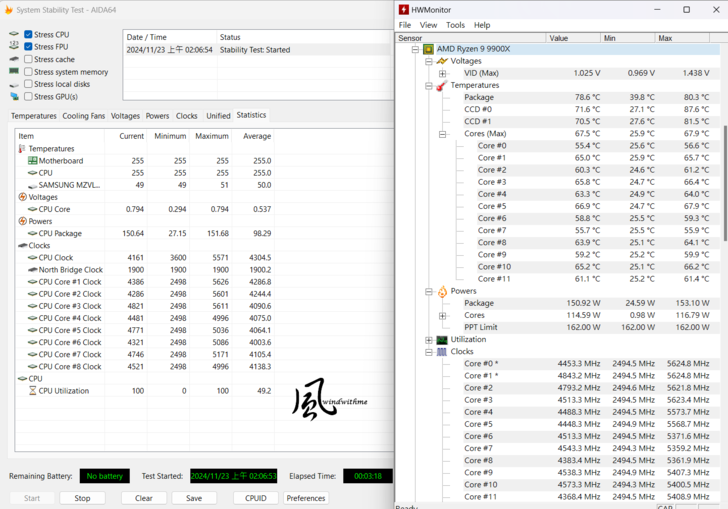Expand the VID (Max) voltage node
The image size is (728, 509).
(x=442, y=73)
